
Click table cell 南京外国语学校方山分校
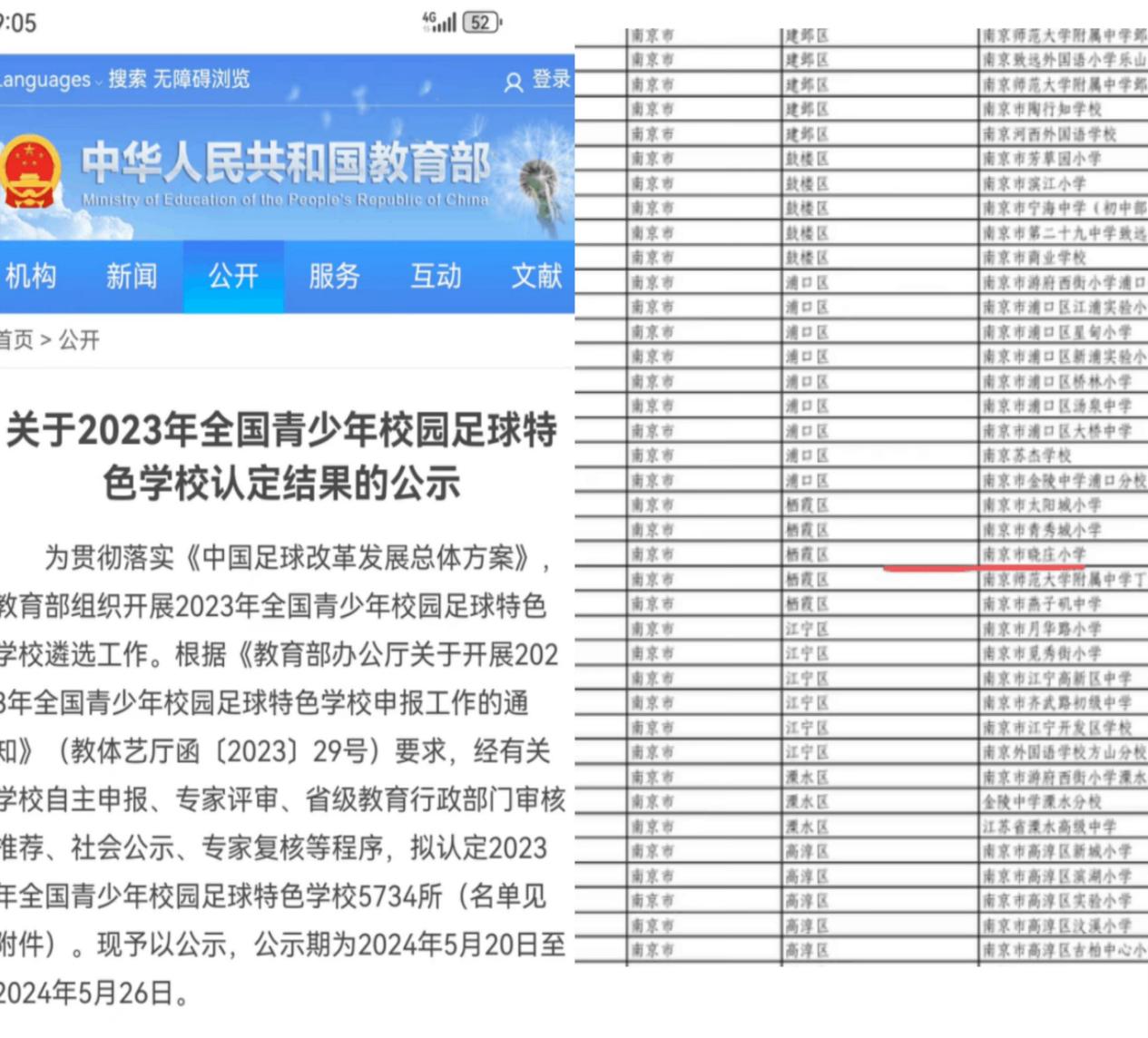(1065, 752)
